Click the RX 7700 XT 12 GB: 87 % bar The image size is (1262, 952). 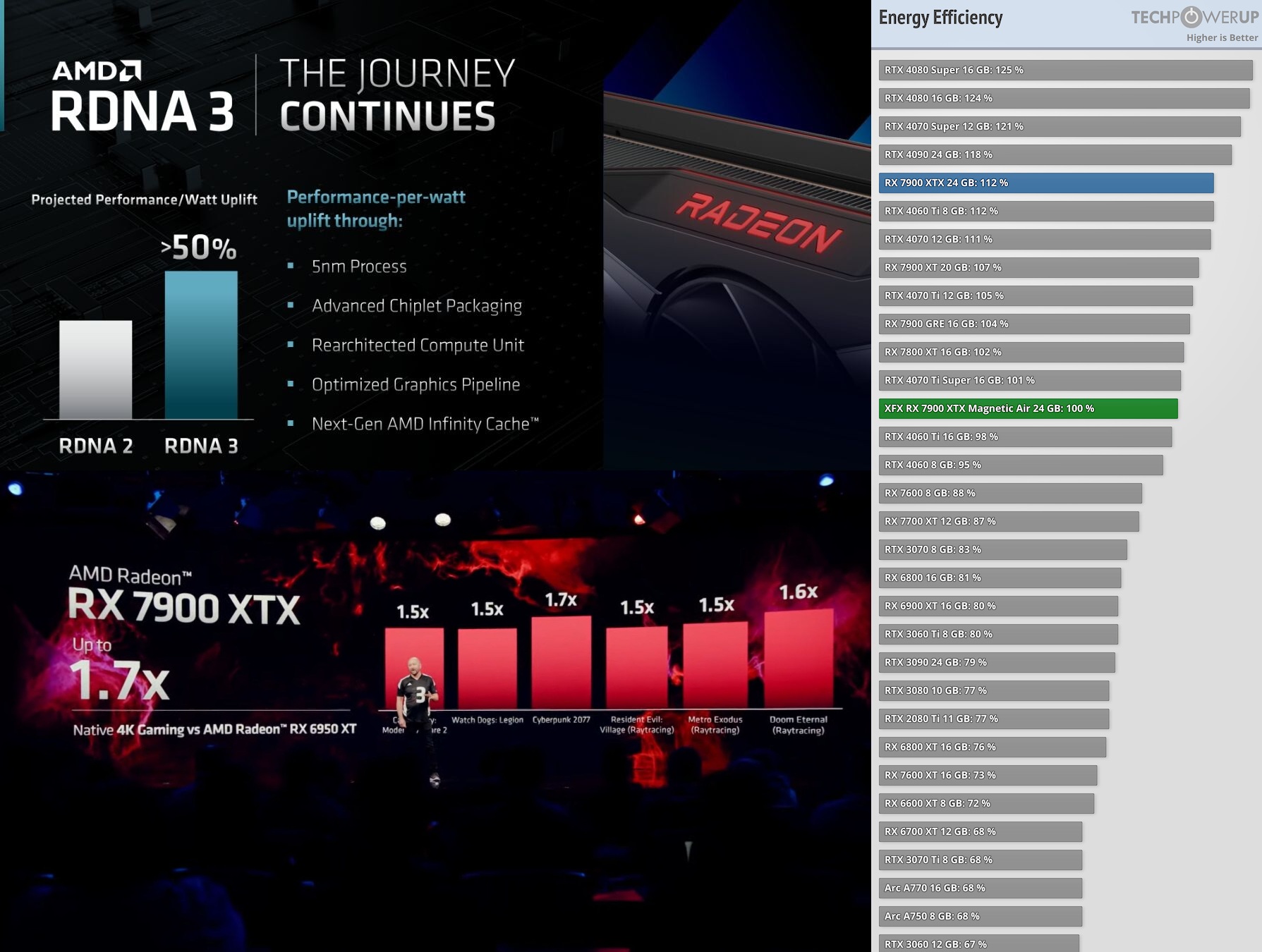[1009, 521]
